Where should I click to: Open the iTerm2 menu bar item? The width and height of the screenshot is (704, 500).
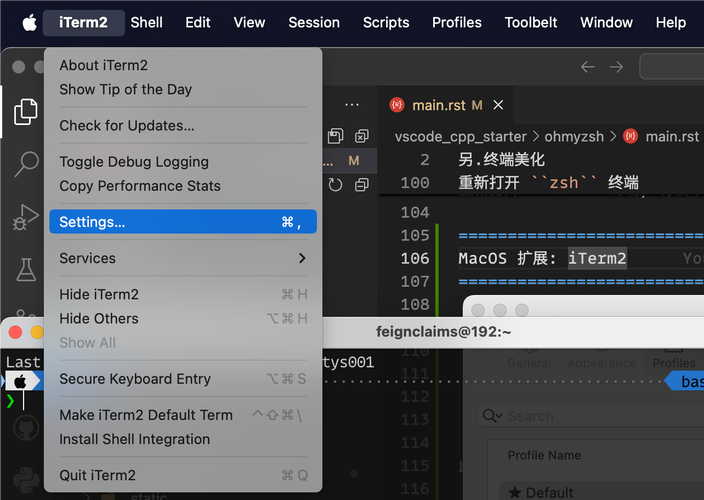click(84, 22)
